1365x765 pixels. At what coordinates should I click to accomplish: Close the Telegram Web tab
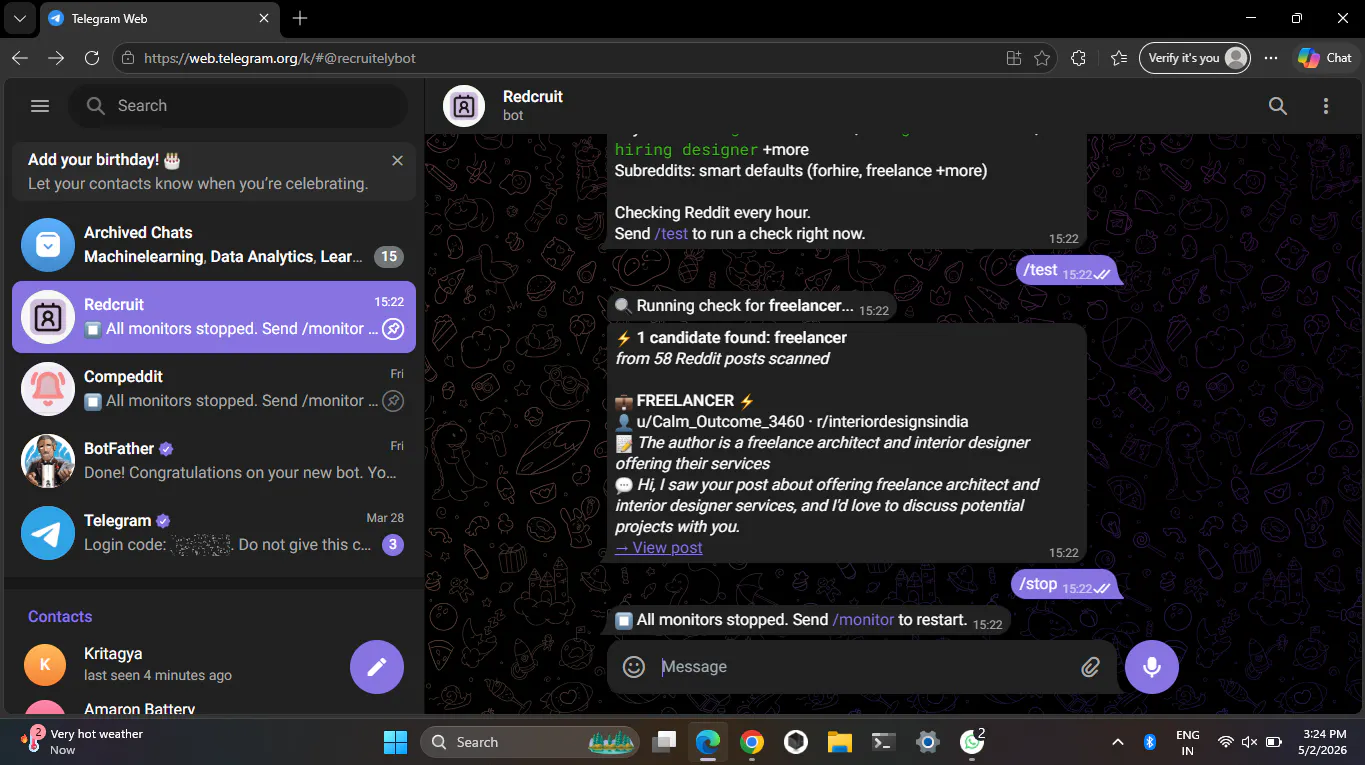pos(264,18)
